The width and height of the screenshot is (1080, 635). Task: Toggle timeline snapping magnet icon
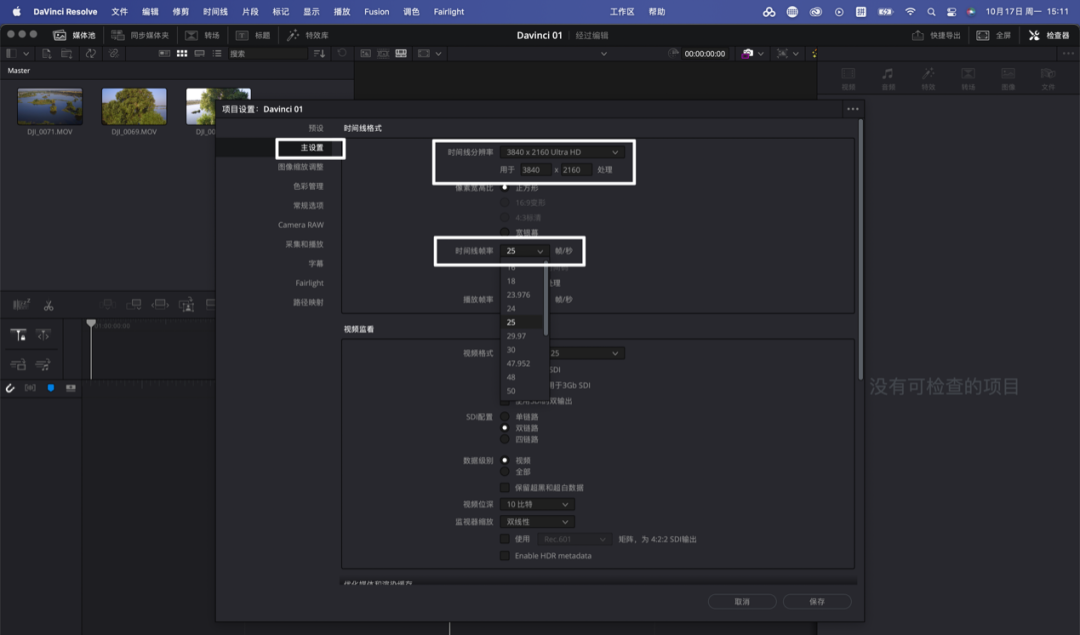[x=10, y=388]
